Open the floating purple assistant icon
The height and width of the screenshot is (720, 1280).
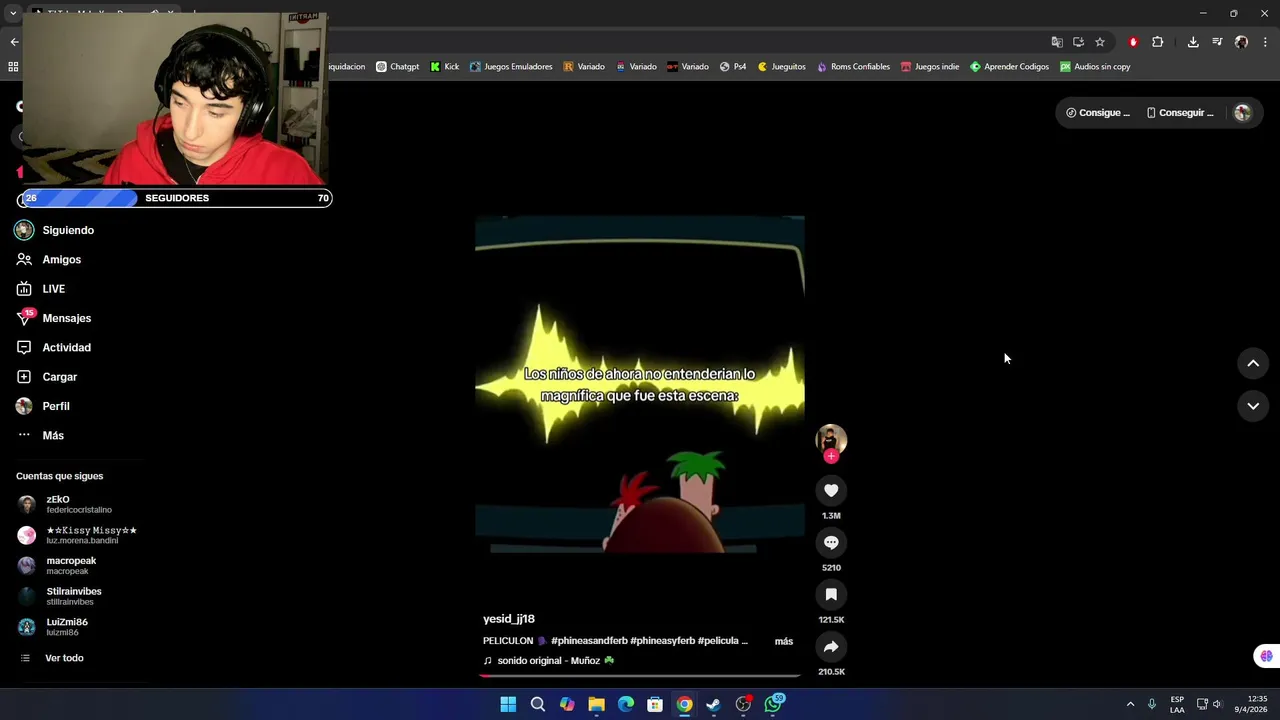pyautogui.click(x=1266, y=656)
